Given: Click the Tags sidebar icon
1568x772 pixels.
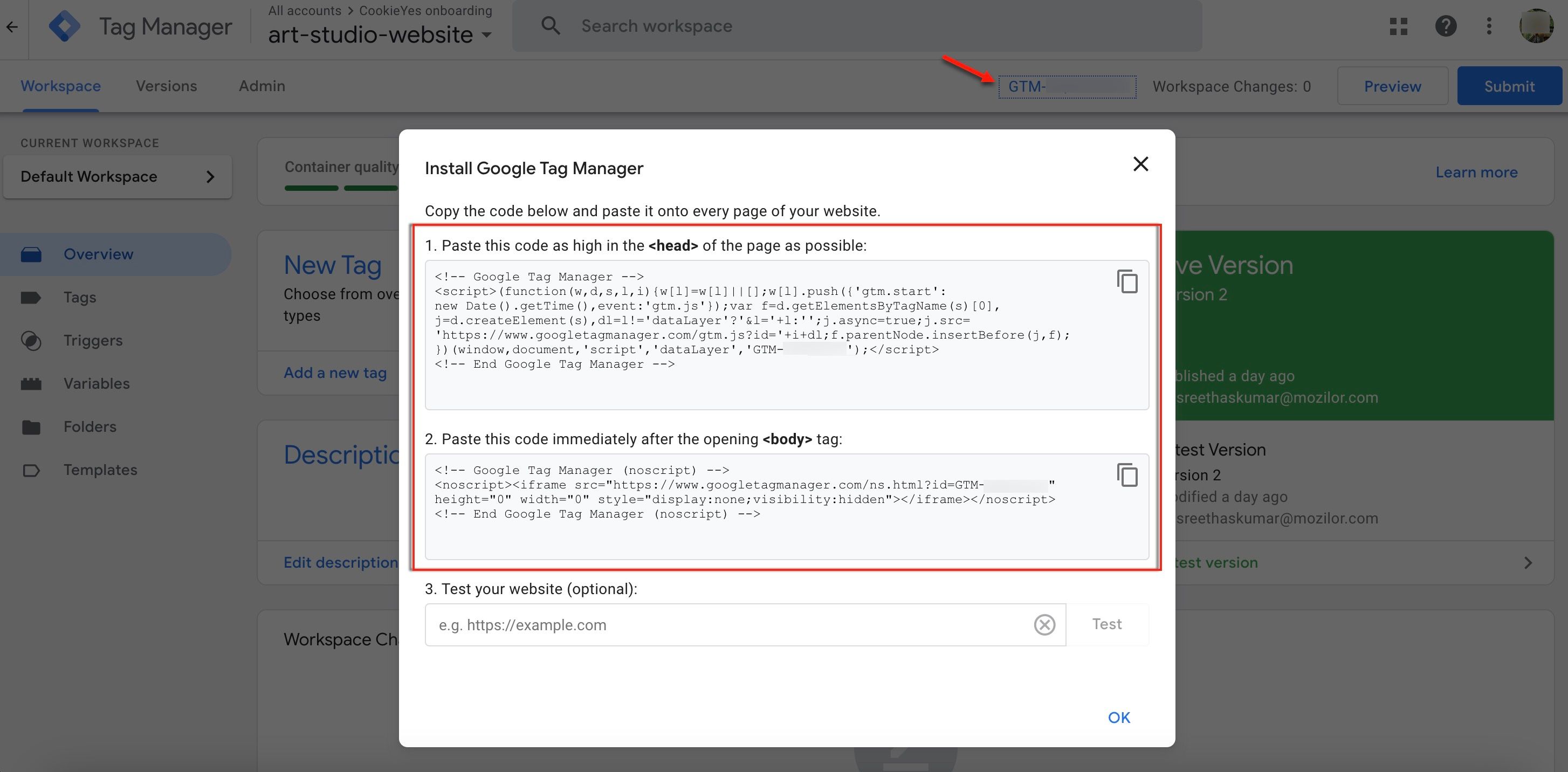Looking at the screenshot, I should pos(31,298).
